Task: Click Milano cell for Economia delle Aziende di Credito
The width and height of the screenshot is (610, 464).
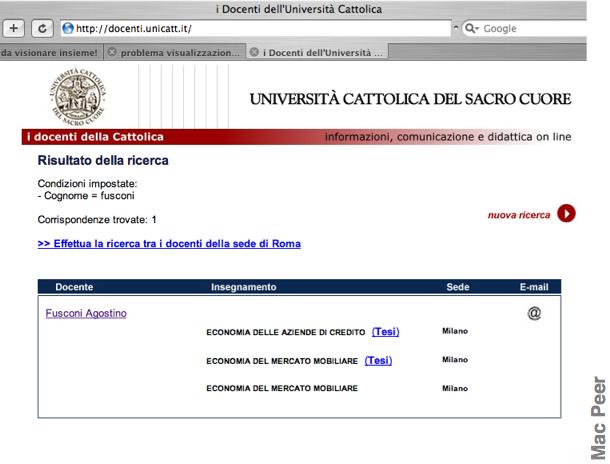Action: pos(455,331)
